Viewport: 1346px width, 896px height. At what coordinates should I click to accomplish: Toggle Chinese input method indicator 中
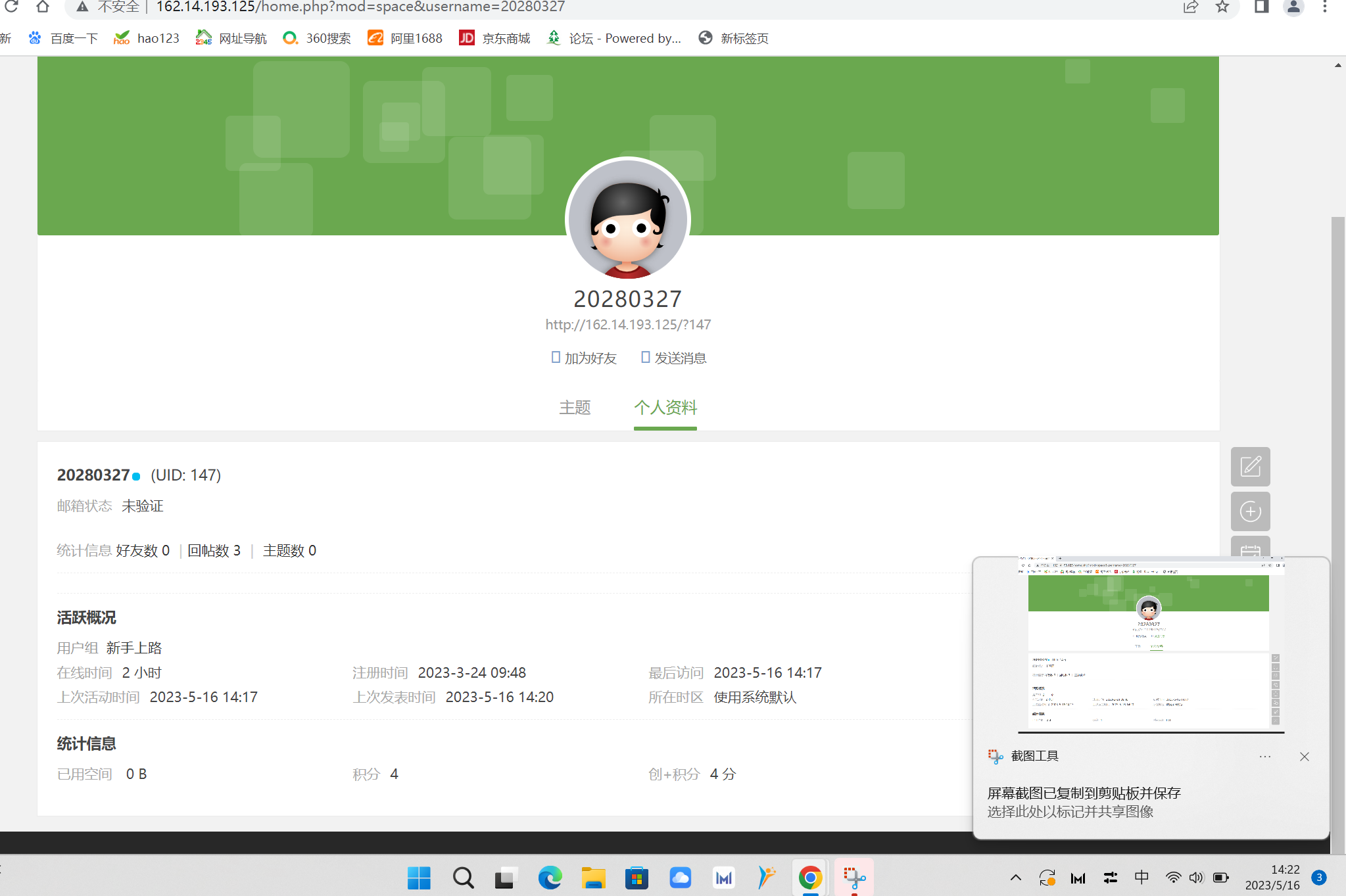coord(1142,878)
